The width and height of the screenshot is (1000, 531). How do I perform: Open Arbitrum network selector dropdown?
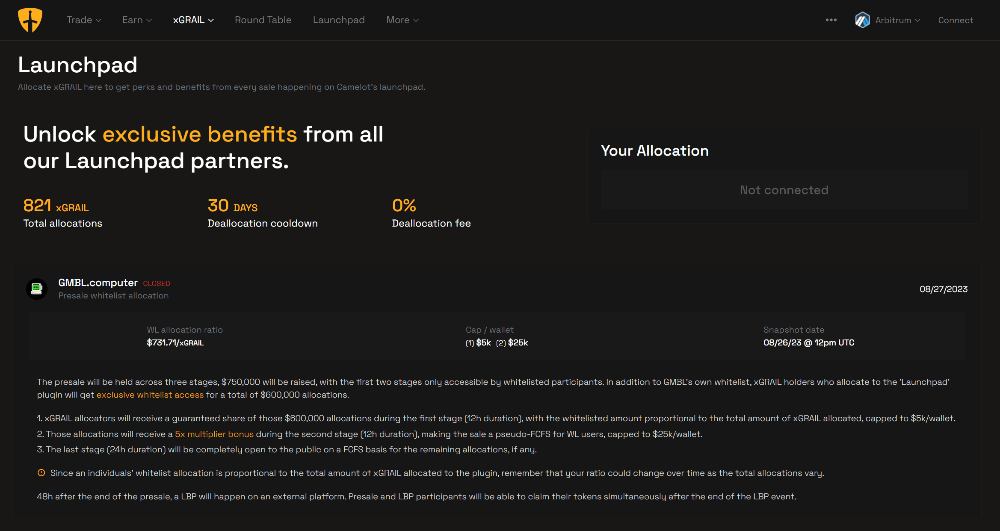click(888, 20)
